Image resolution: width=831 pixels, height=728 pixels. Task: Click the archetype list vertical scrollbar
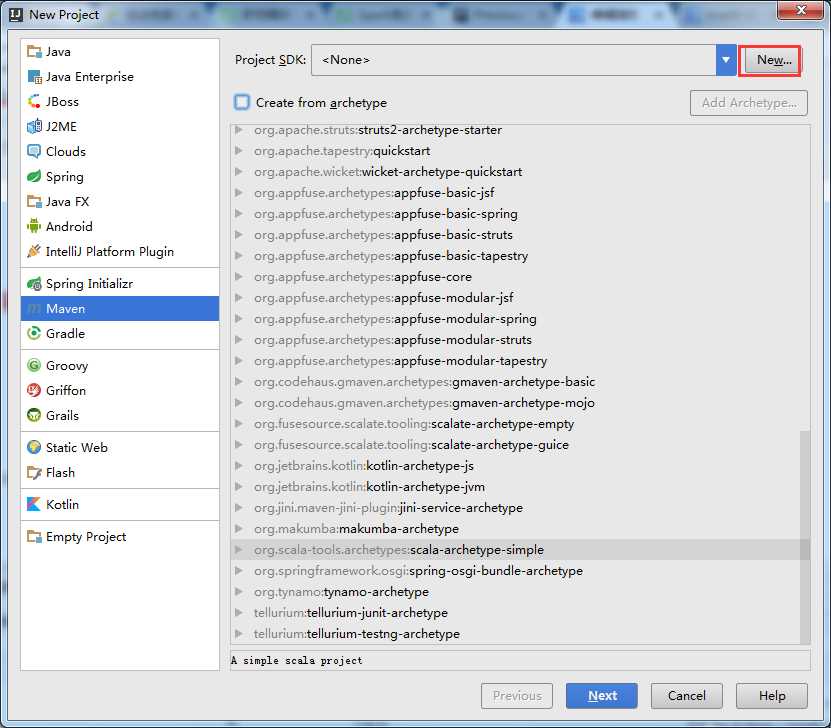[x=805, y=537]
